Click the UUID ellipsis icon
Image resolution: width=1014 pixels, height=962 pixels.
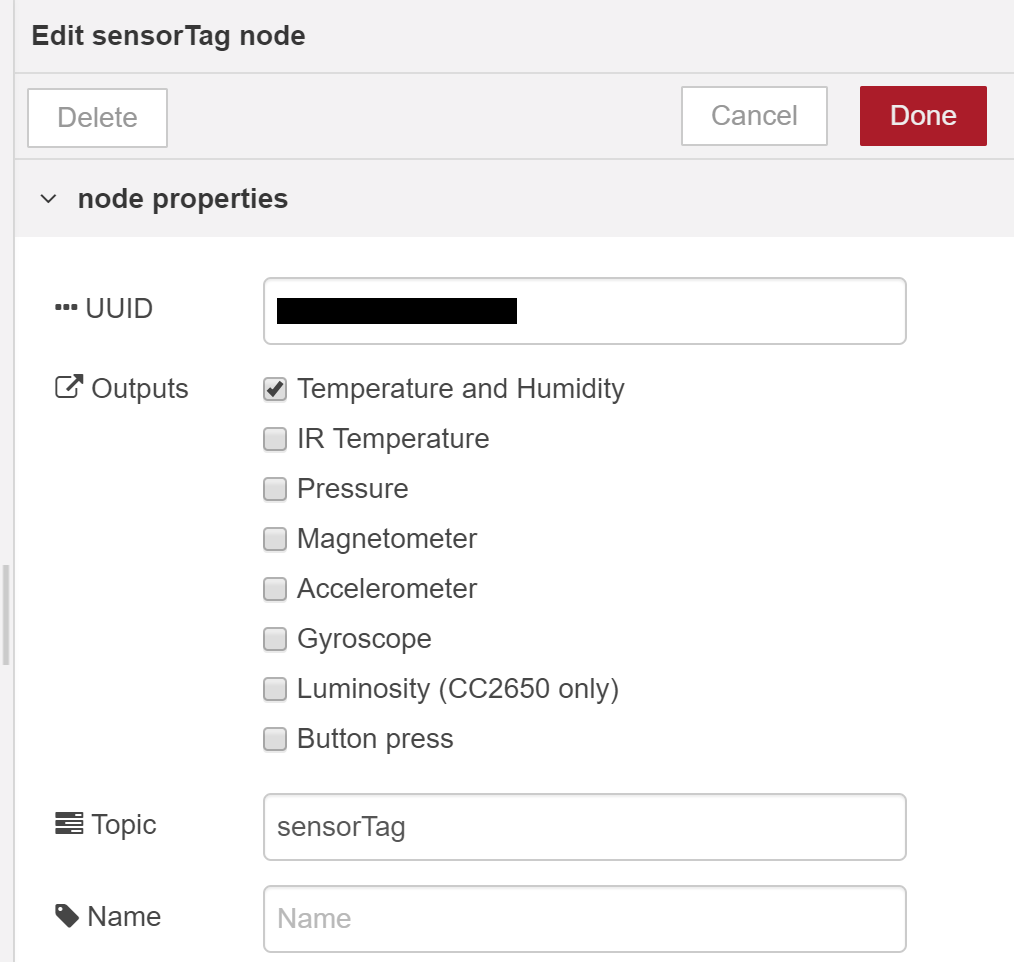[x=66, y=309]
